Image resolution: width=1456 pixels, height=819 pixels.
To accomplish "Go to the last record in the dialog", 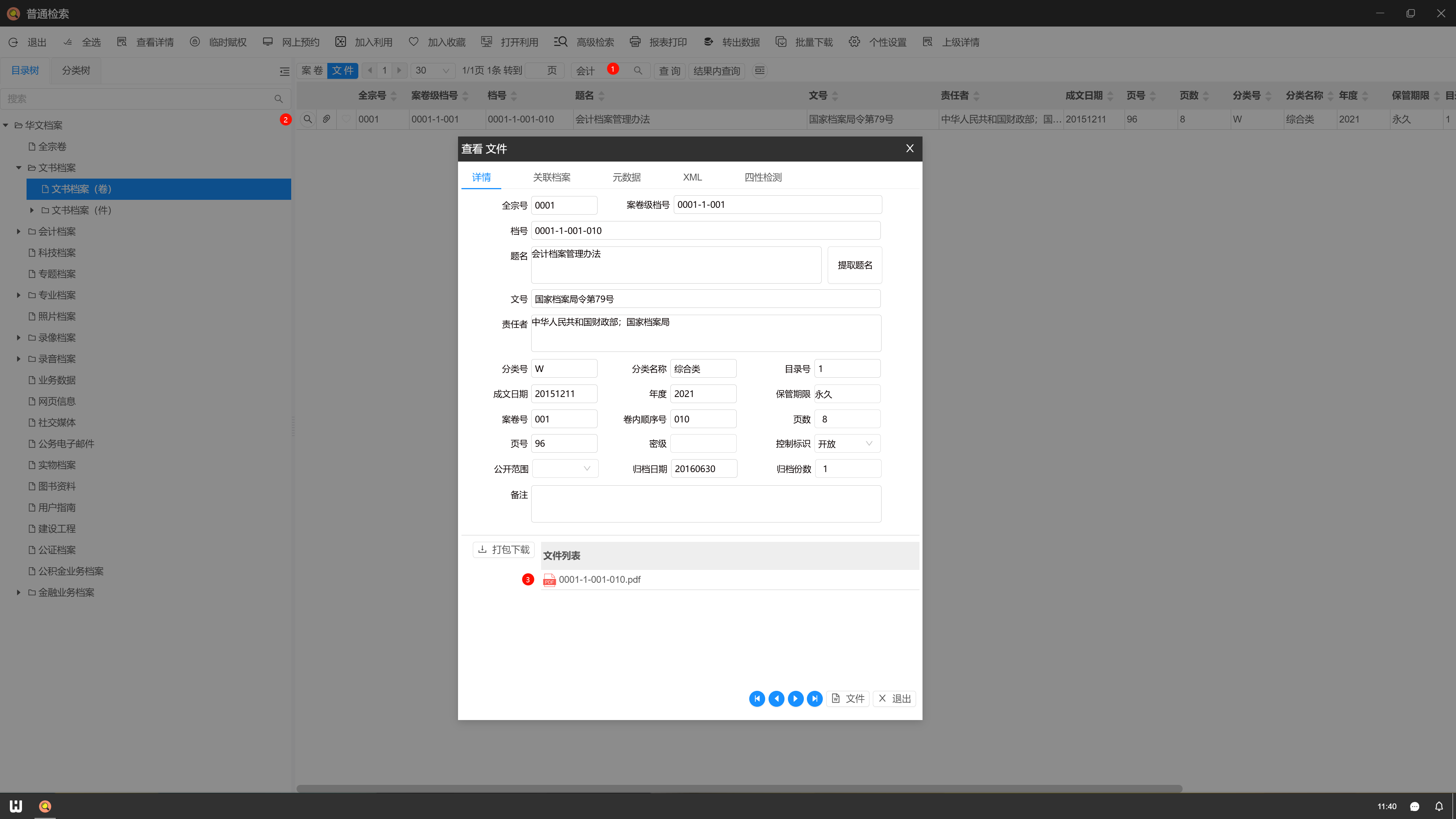I will [814, 698].
